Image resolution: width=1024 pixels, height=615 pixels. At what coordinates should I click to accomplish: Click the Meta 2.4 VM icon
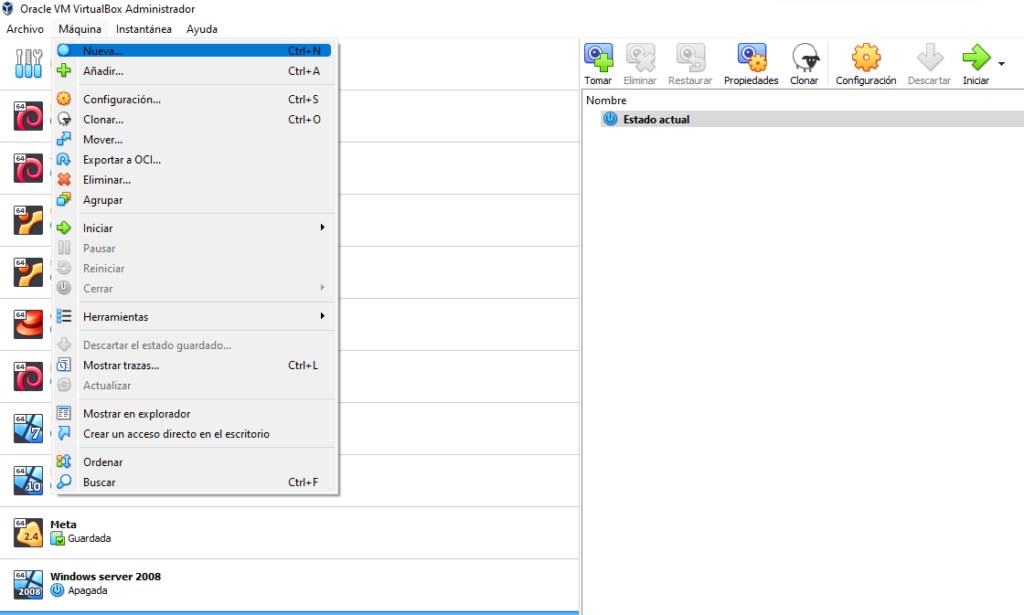click(29, 533)
